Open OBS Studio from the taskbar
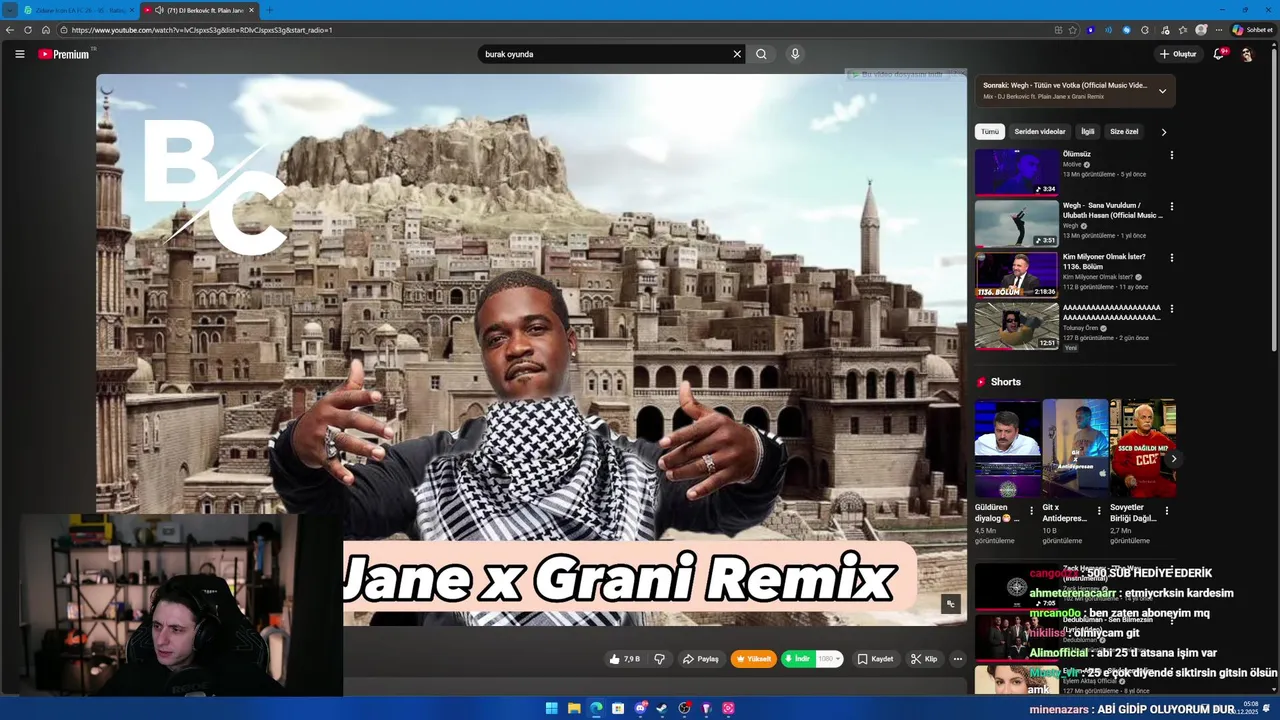Viewport: 1280px width, 720px height. coord(685,708)
